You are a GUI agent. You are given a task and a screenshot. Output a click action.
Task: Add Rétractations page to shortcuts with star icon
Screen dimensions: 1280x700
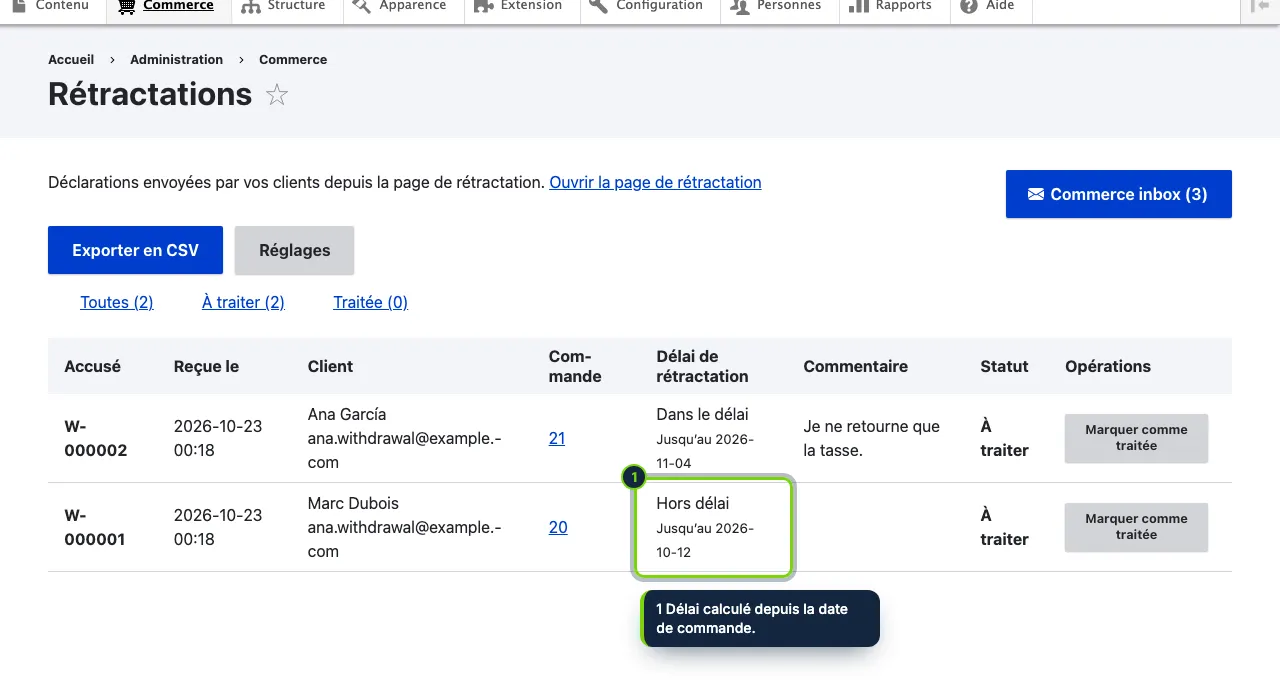coord(277,95)
